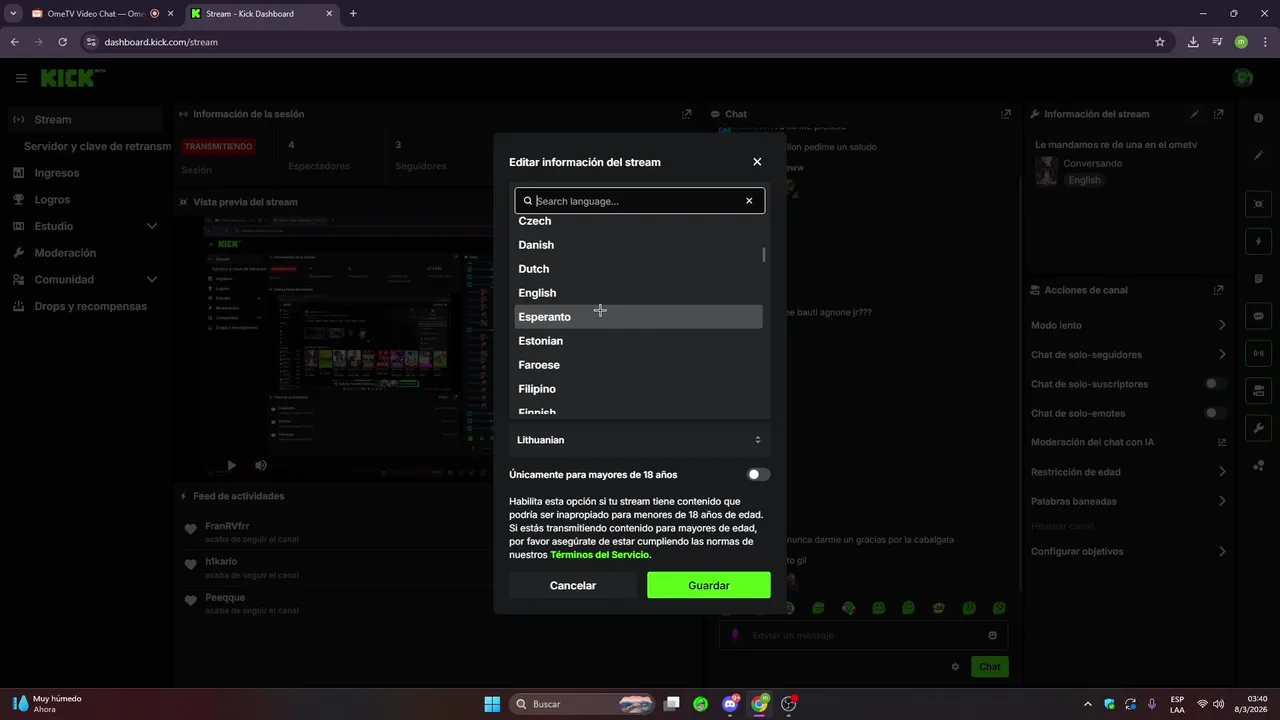Open chat settings gear icon
1280x720 pixels.
tap(955, 667)
